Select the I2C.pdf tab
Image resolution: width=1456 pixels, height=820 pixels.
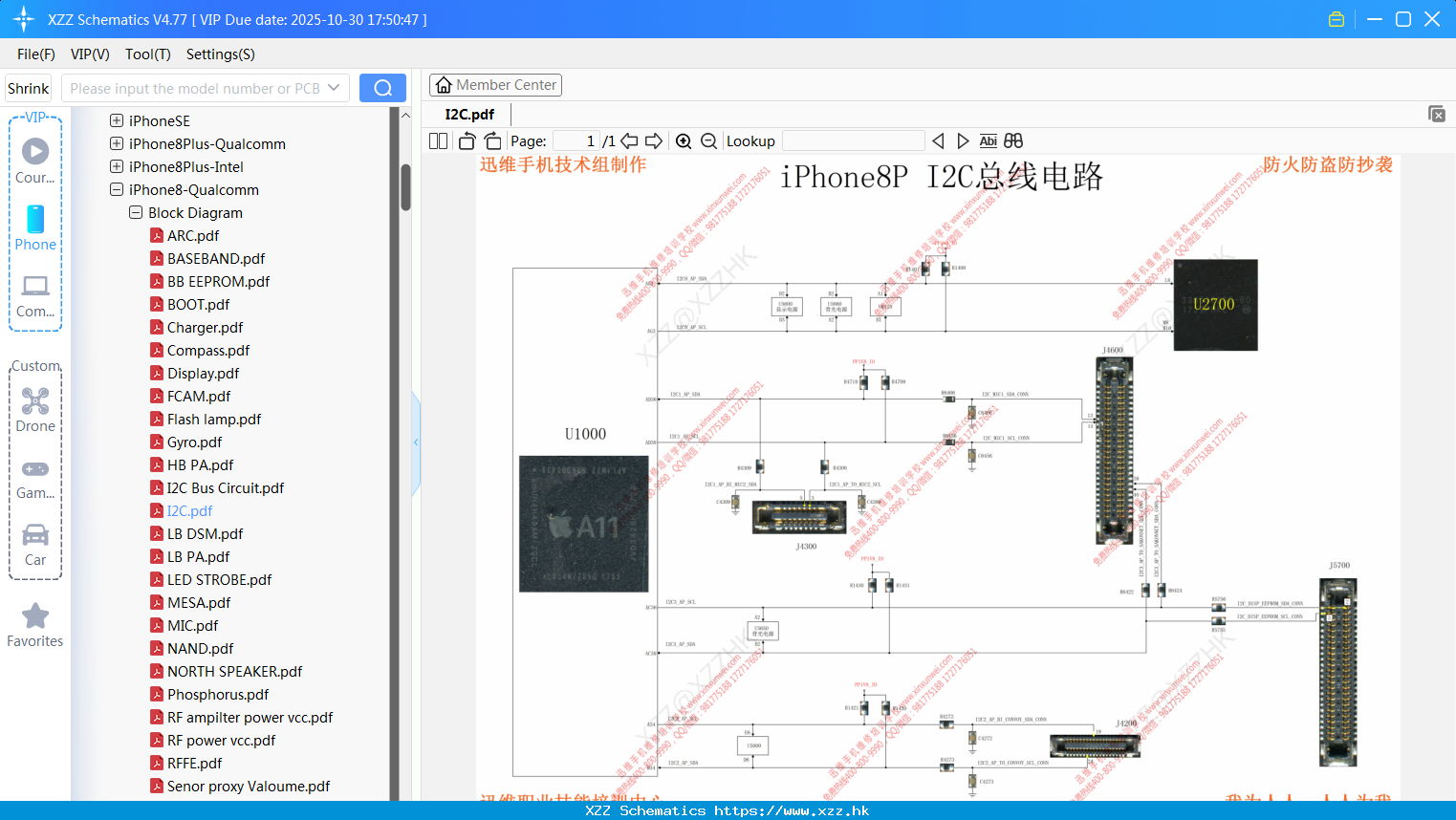point(469,114)
